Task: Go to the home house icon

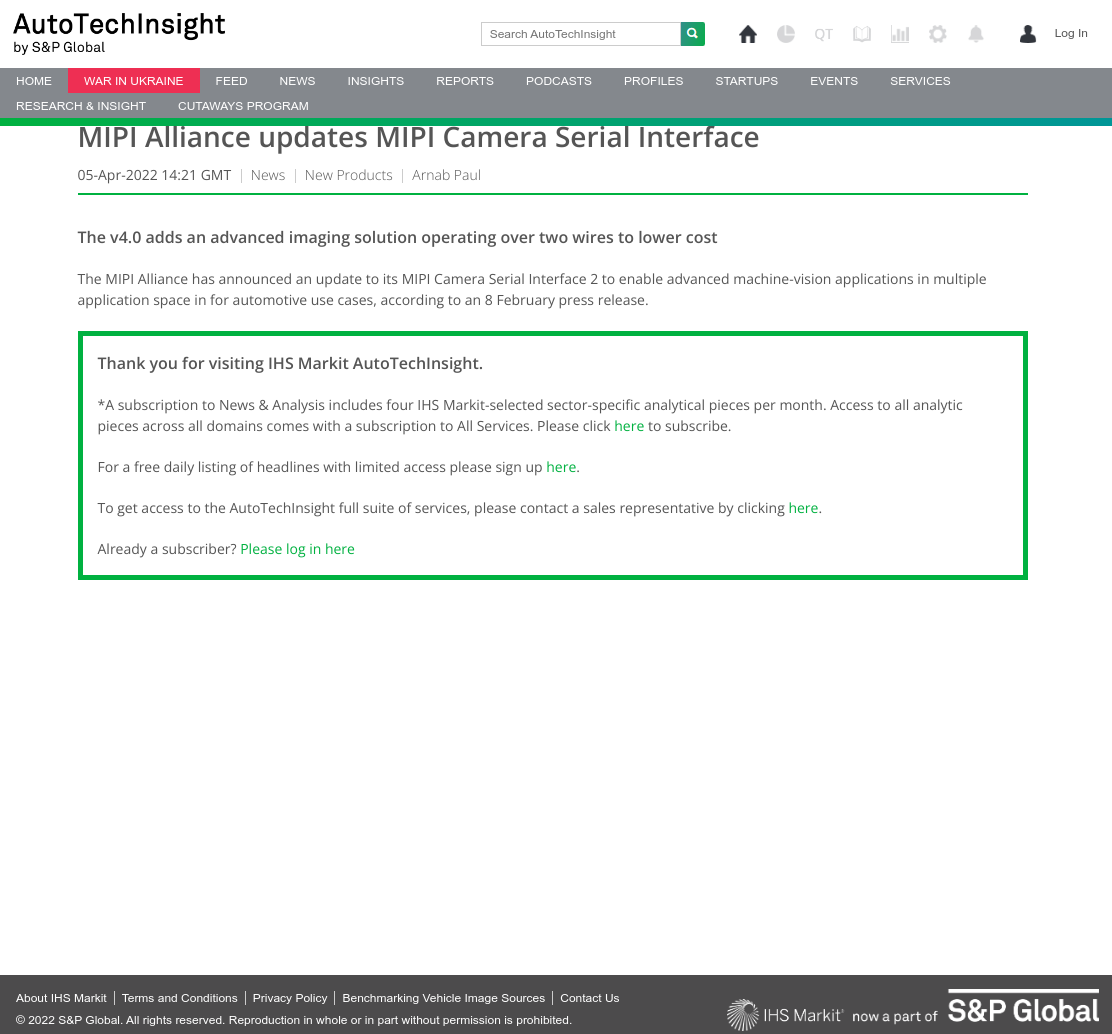Action: 747,34
